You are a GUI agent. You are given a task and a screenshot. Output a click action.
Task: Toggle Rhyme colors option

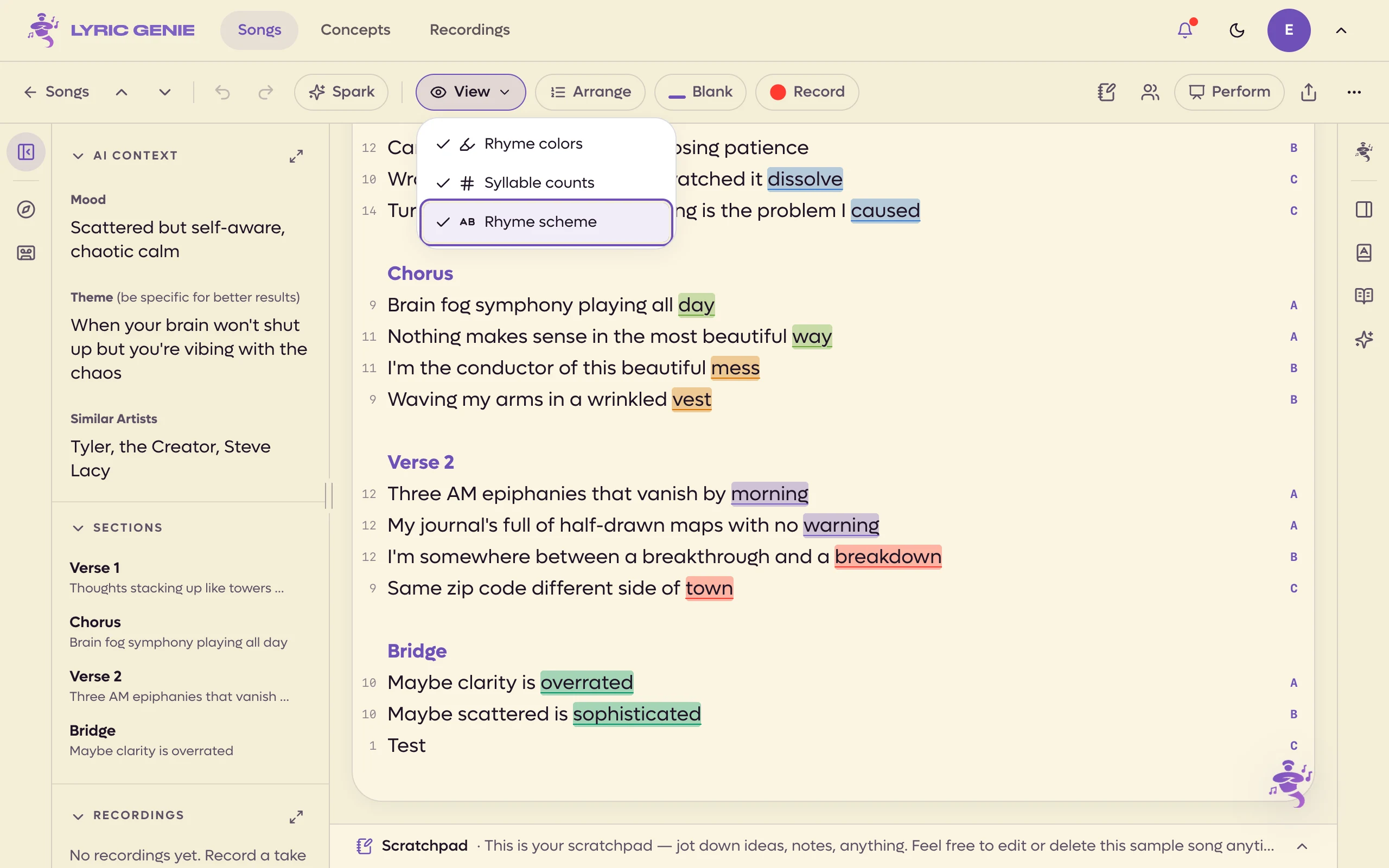pyautogui.click(x=546, y=144)
